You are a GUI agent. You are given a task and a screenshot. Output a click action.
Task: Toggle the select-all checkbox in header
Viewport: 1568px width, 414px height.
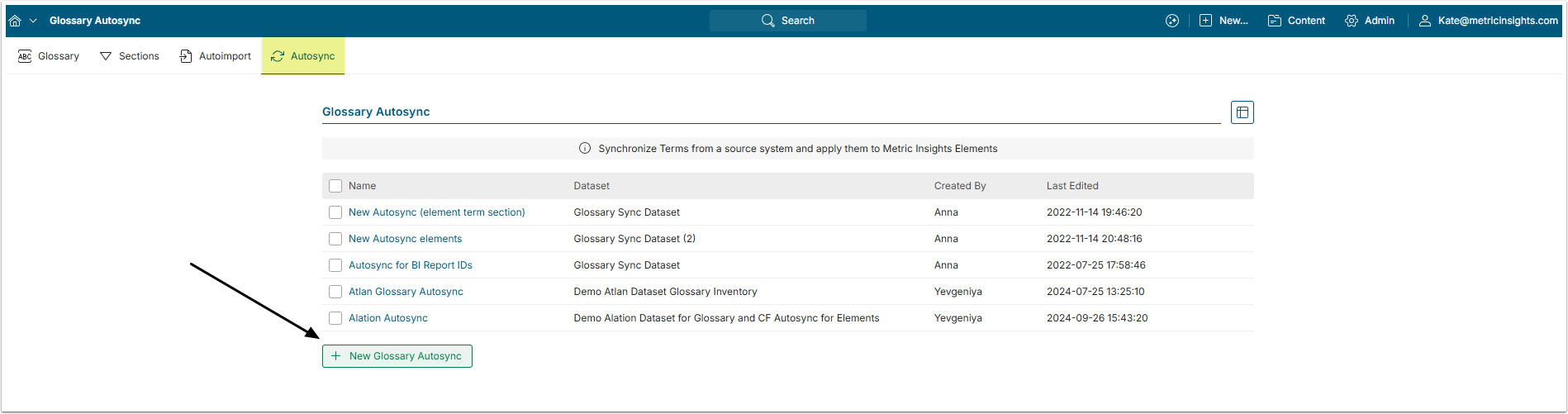(x=335, y=186)
